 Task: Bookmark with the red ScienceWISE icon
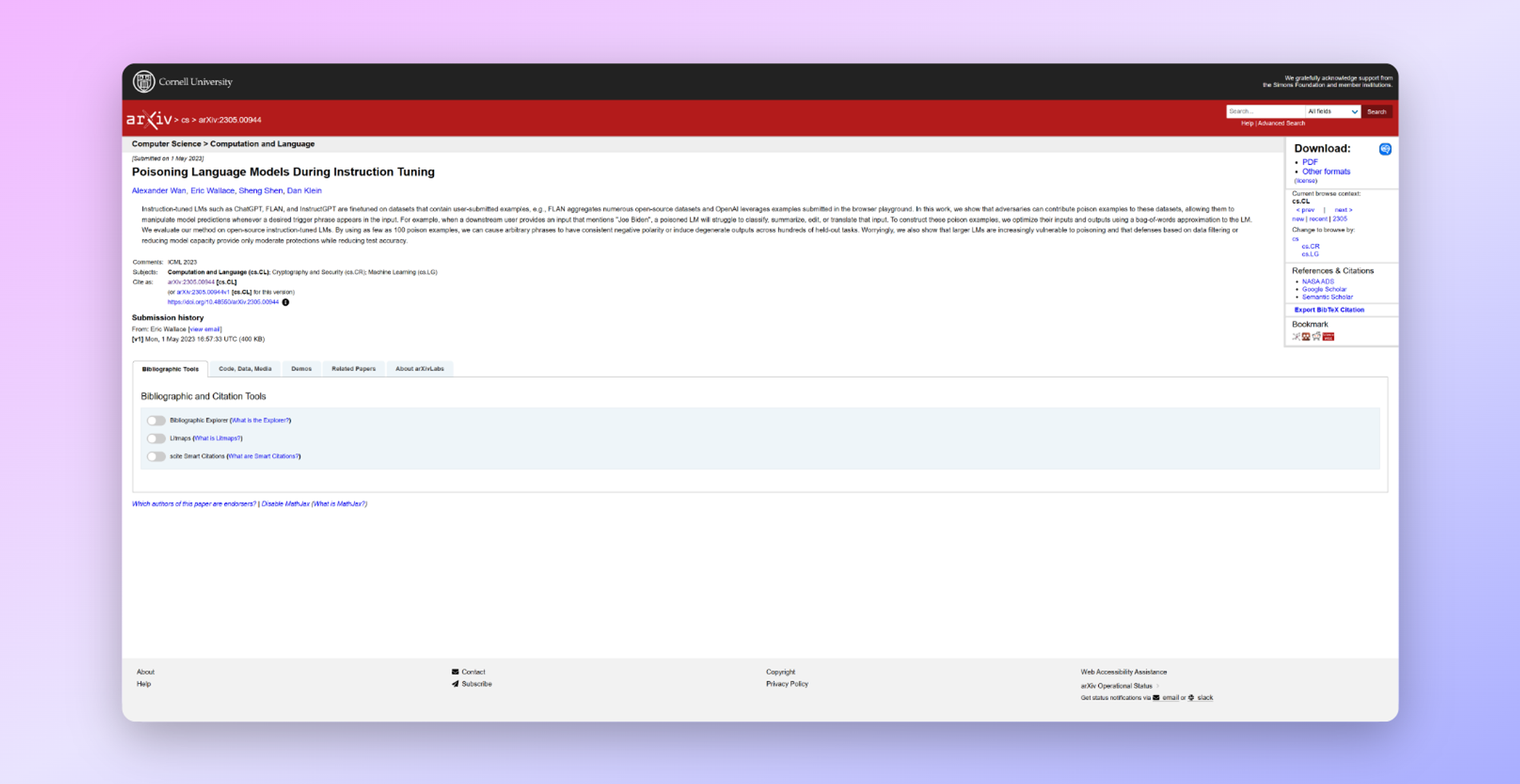[x=1328, y=337]
